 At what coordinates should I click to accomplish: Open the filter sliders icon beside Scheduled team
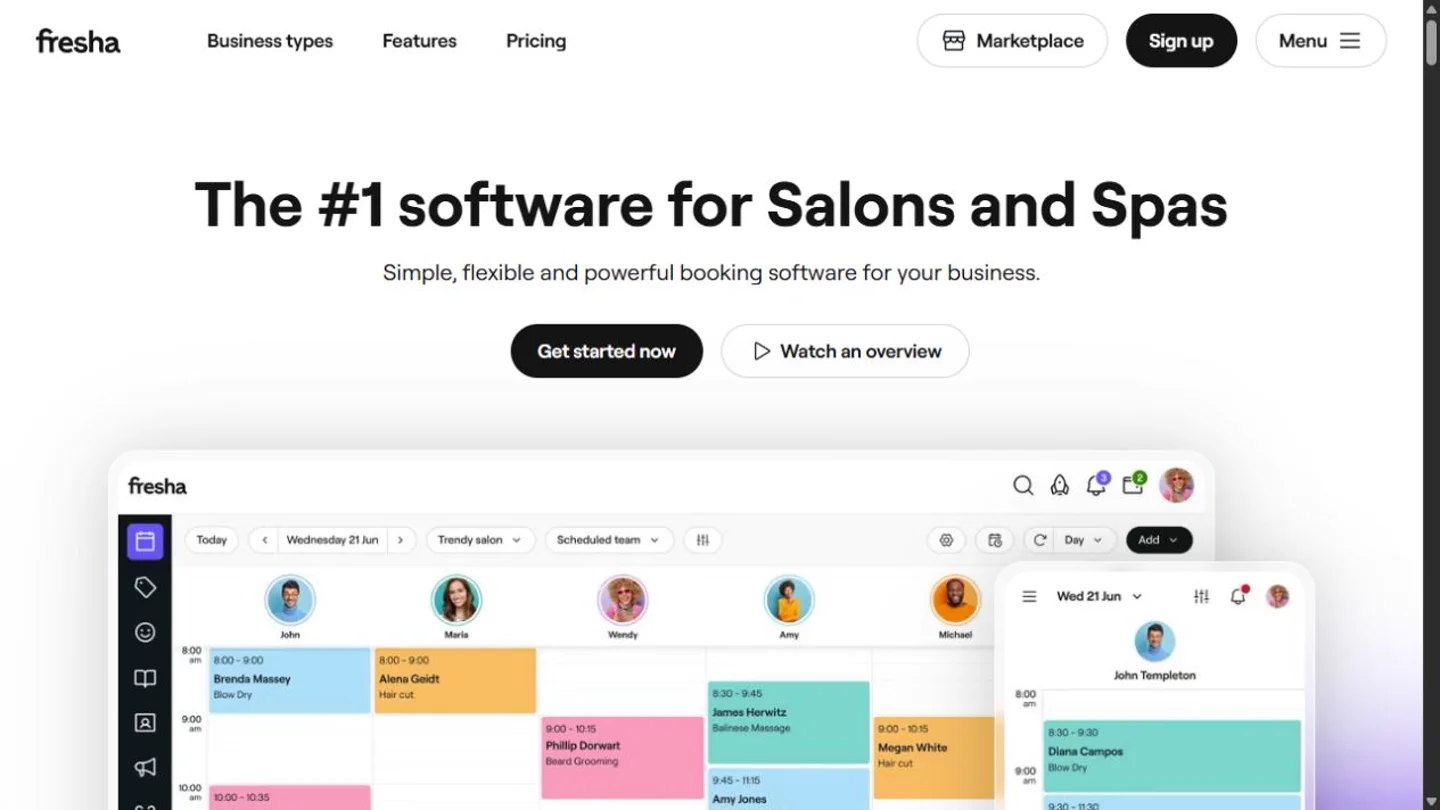click(x=703, y=540)
